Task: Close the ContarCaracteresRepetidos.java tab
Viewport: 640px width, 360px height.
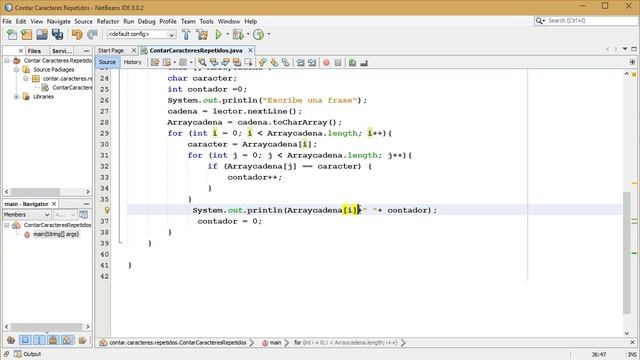Action: [x=250, y=50]
